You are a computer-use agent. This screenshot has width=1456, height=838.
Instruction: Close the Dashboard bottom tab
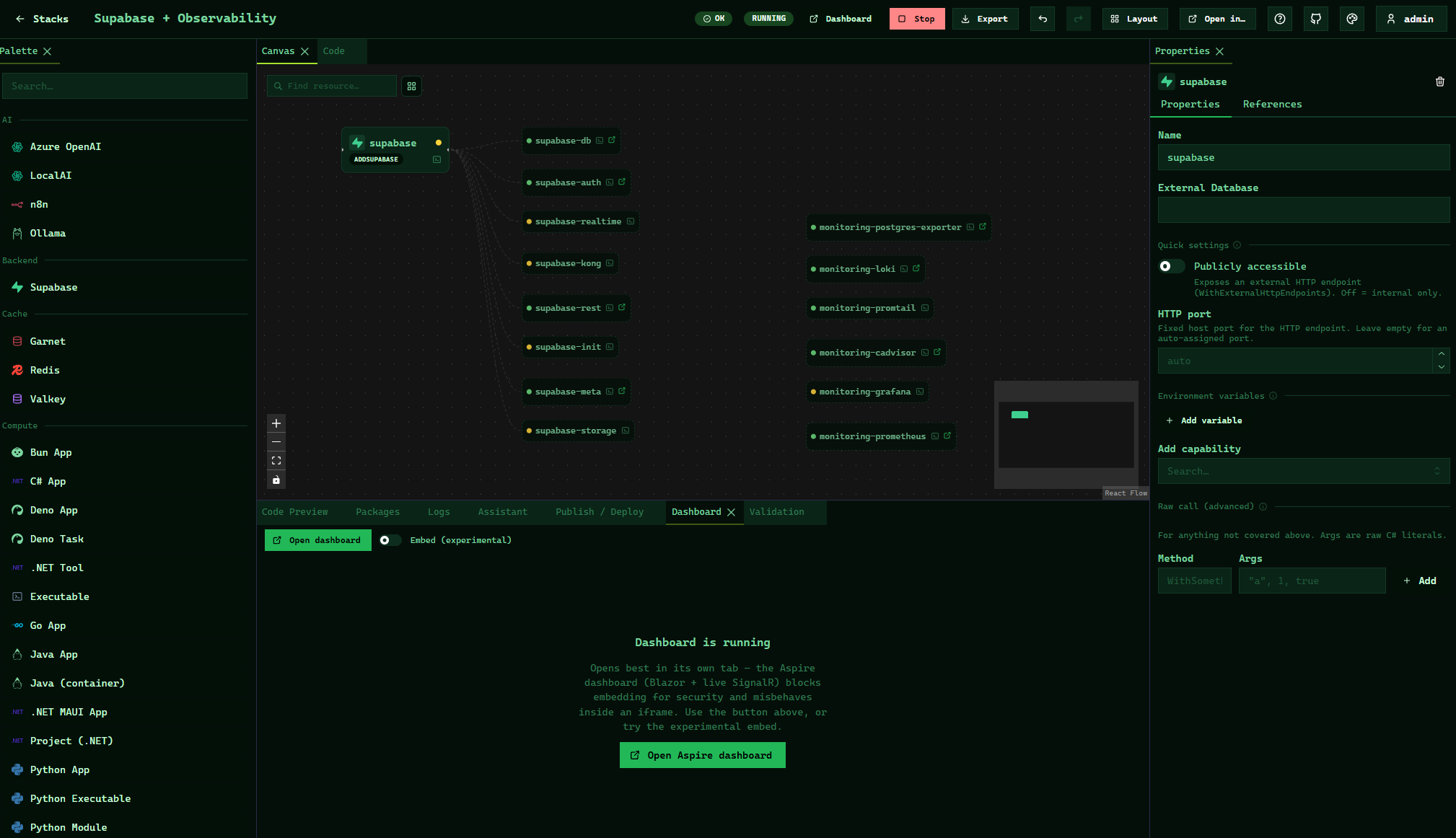731,512
